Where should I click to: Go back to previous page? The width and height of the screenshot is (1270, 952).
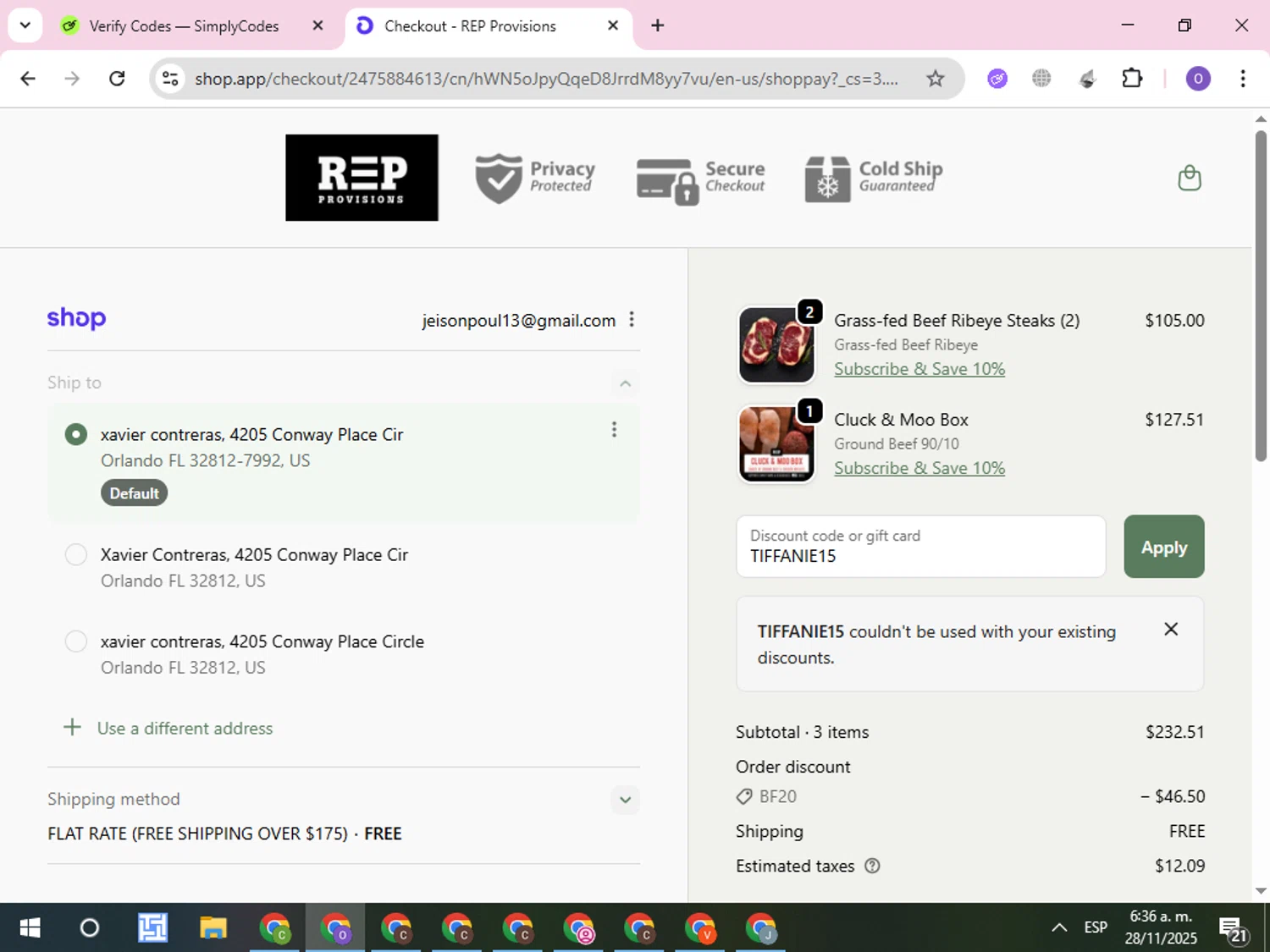(28, 79)
